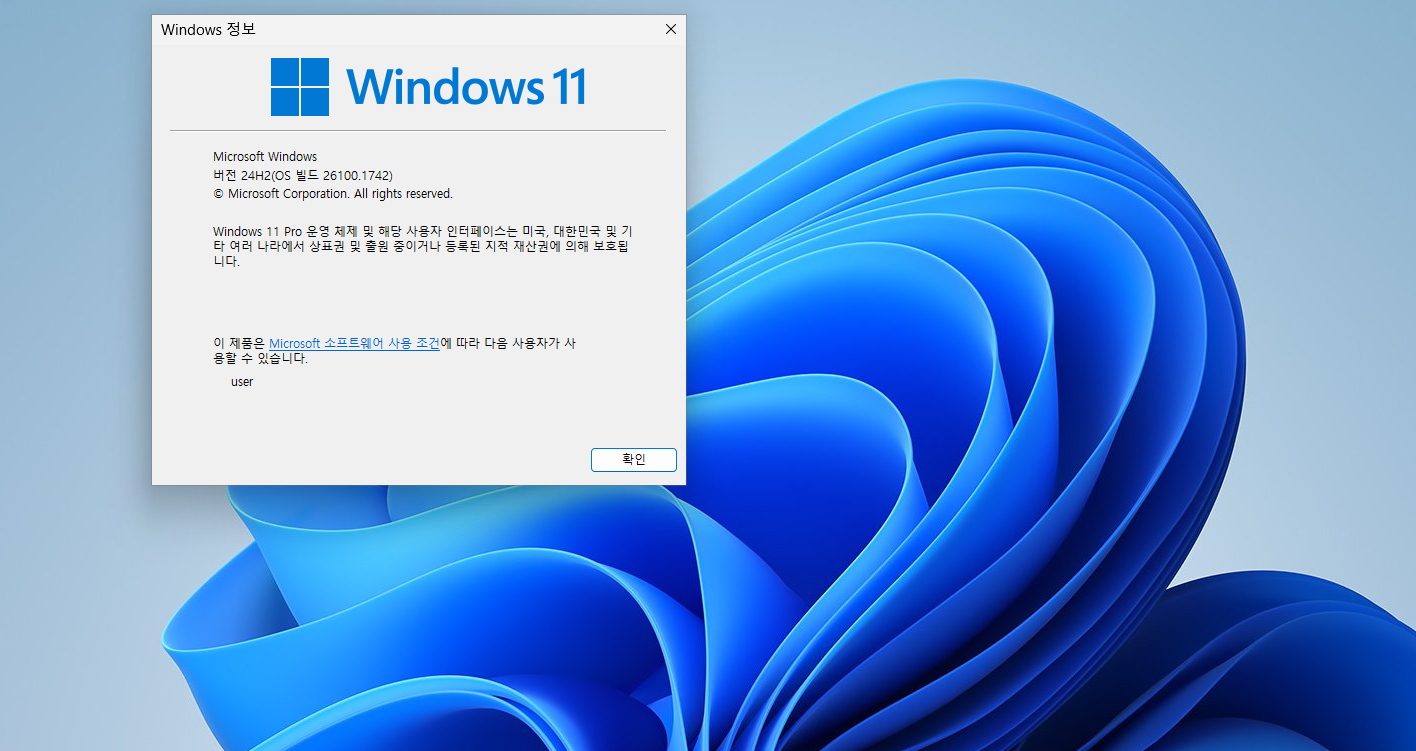Open the Microsoft 소프트웨어 사용 조건 link
1416x751 pixels.
(x=354, y=343)
